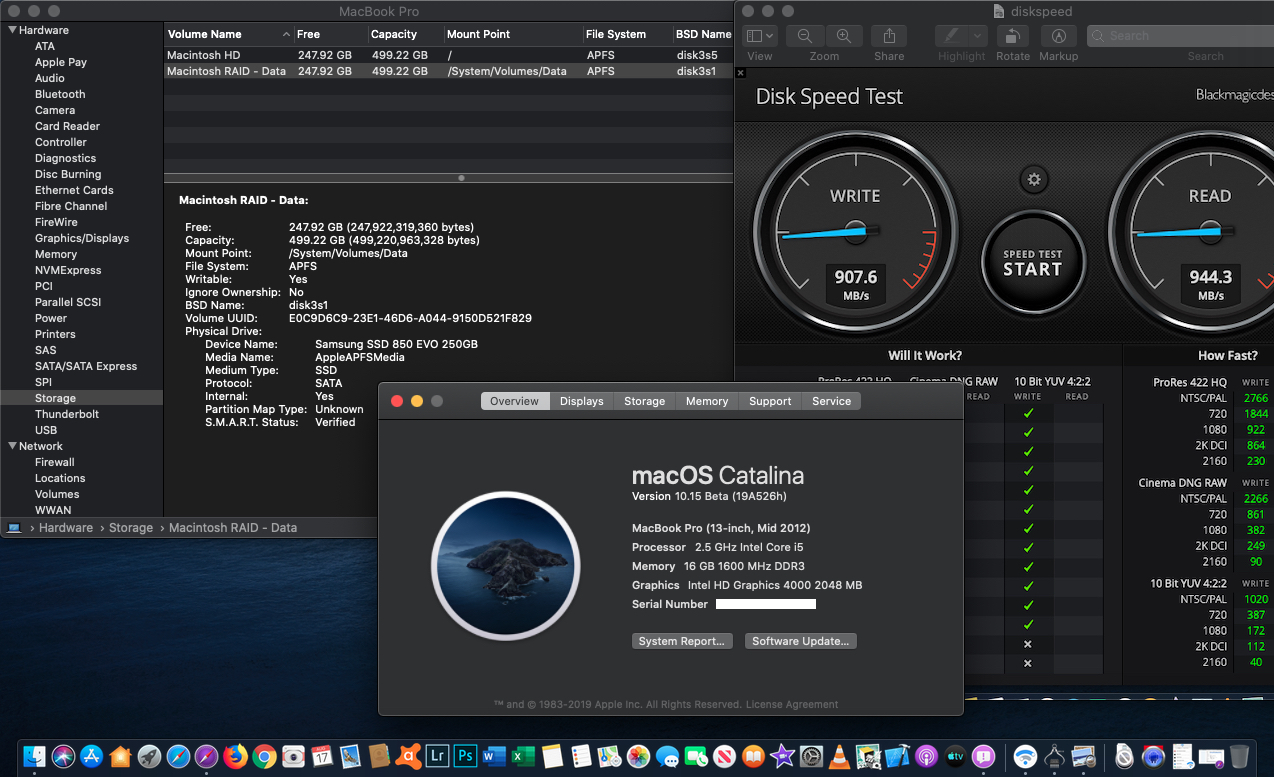1274x777 pixels.
Task: Open Google Chrome from the Dock
Action: 264,756
